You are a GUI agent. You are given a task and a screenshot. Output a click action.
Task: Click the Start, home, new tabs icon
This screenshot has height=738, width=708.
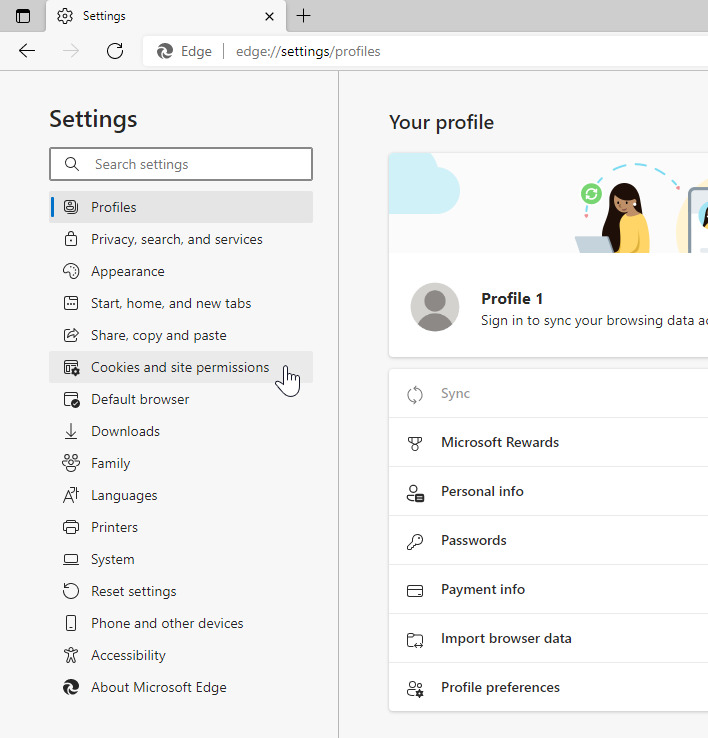(71, 303)
